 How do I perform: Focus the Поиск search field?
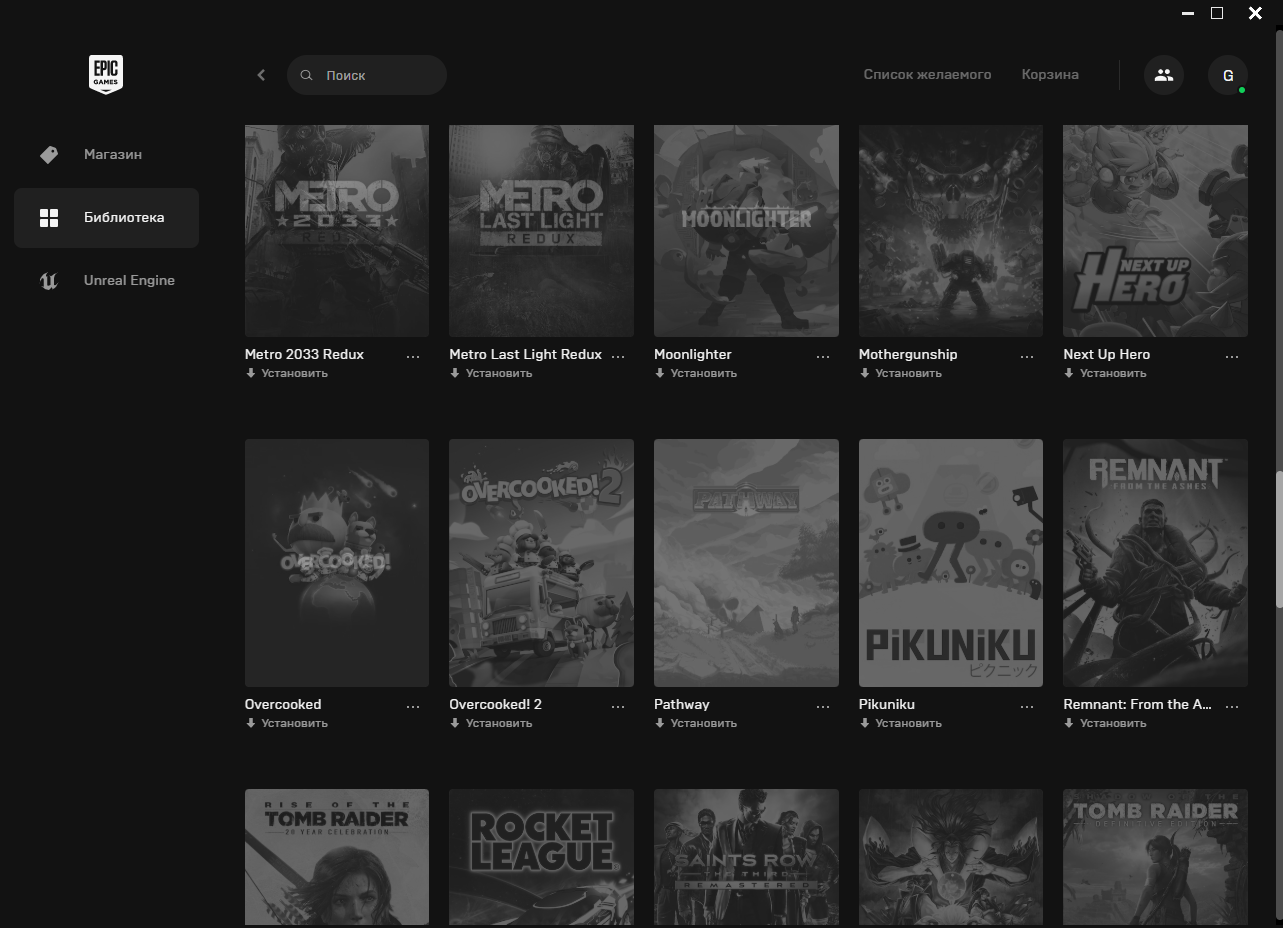pyautogui.click(x=367, y=75)
